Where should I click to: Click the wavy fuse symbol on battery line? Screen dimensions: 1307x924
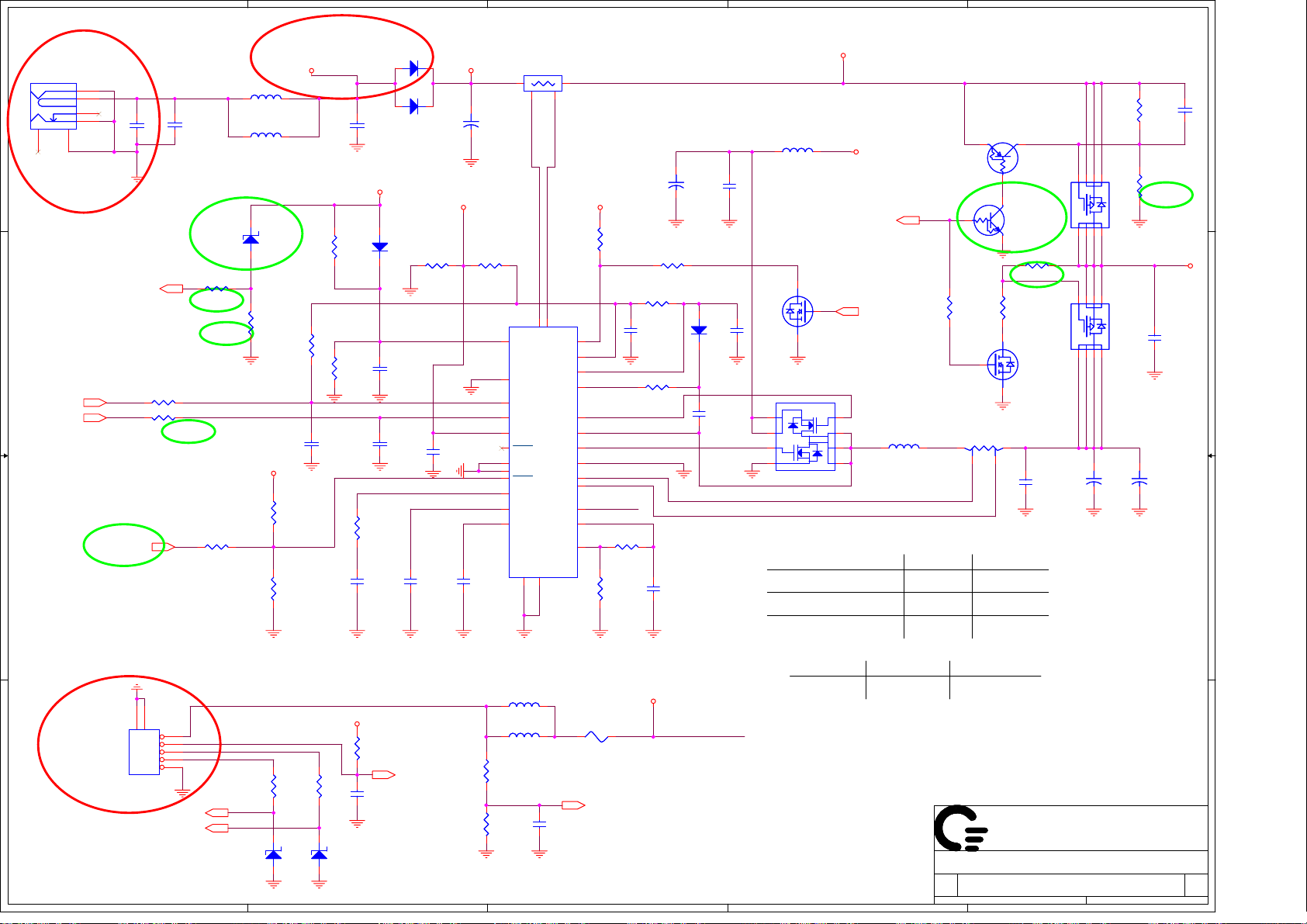[596, 736]
